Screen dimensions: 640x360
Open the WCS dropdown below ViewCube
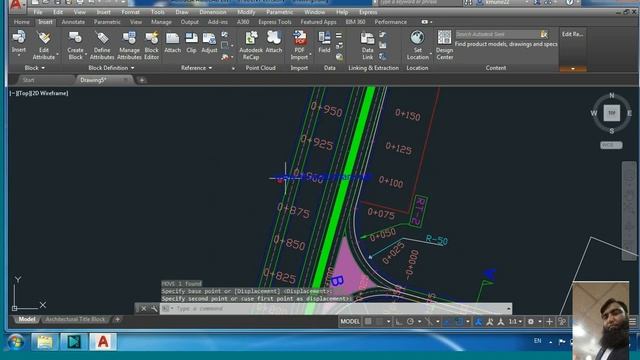pyautogui.click(x=611, y=145)
